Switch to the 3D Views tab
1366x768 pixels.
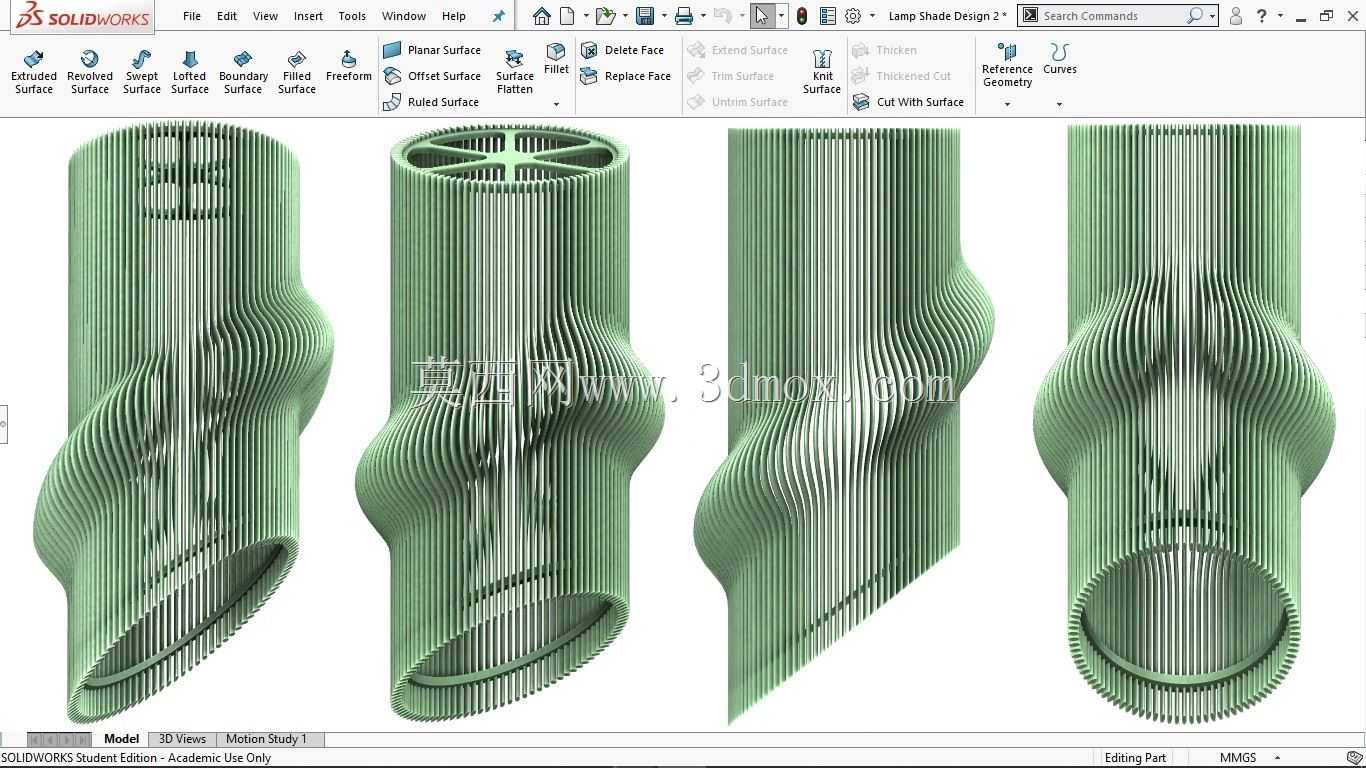pyautogui.click(x=182, y=739)
